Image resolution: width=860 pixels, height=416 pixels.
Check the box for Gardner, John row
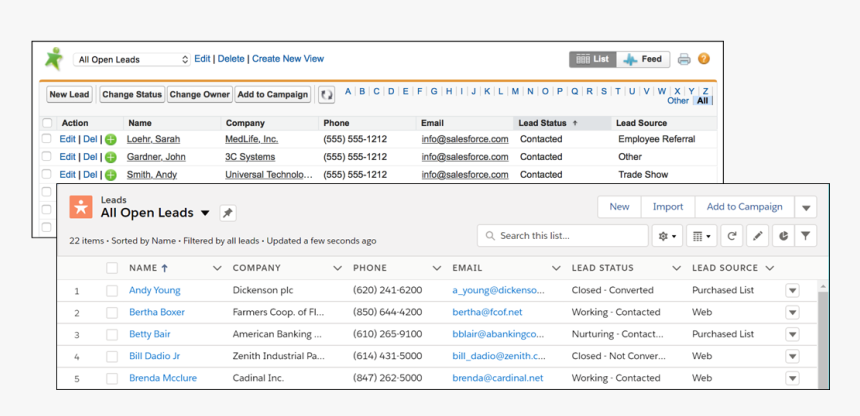(47, 156)
